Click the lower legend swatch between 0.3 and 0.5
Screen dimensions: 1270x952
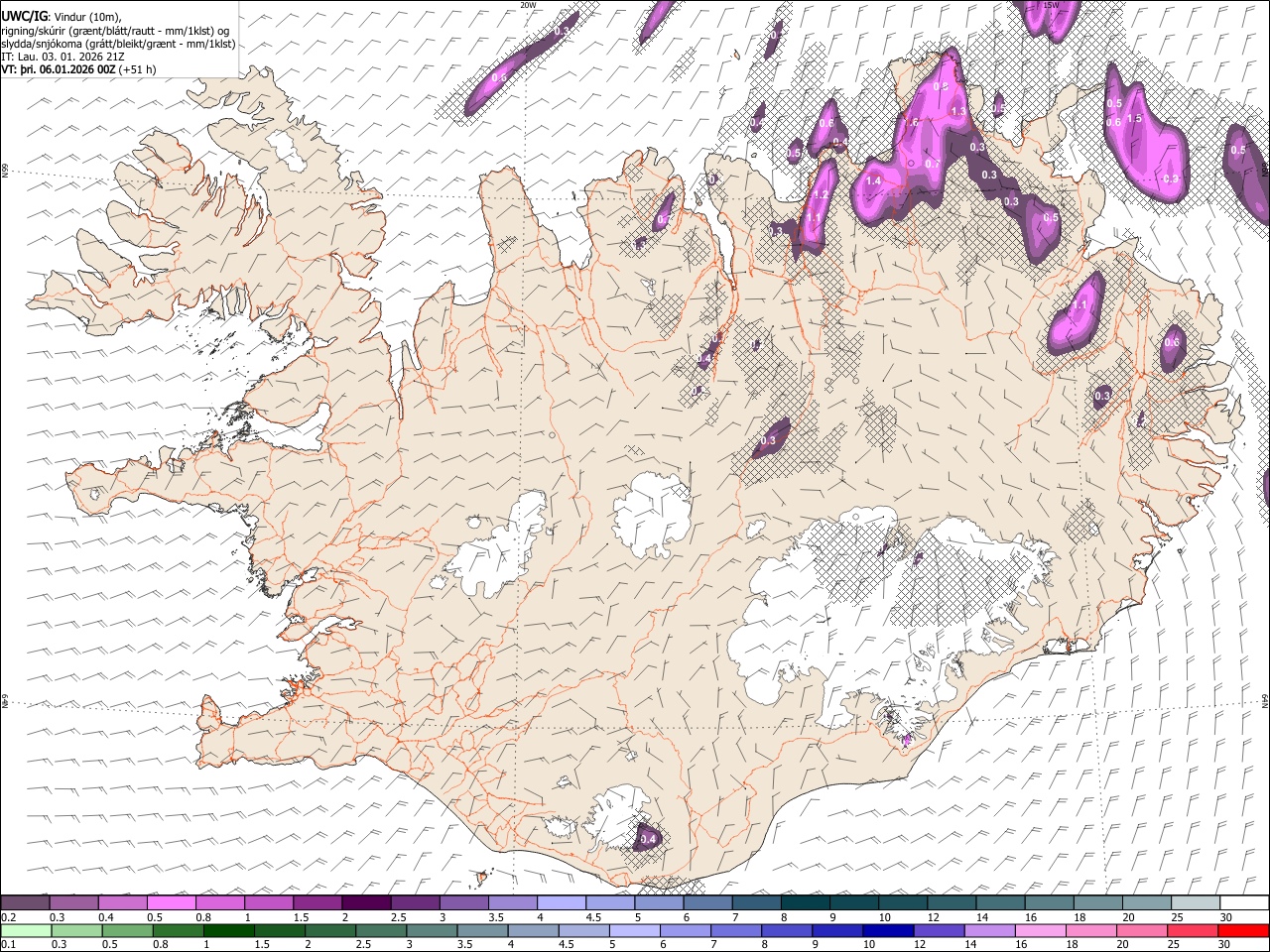coord(76,930)
